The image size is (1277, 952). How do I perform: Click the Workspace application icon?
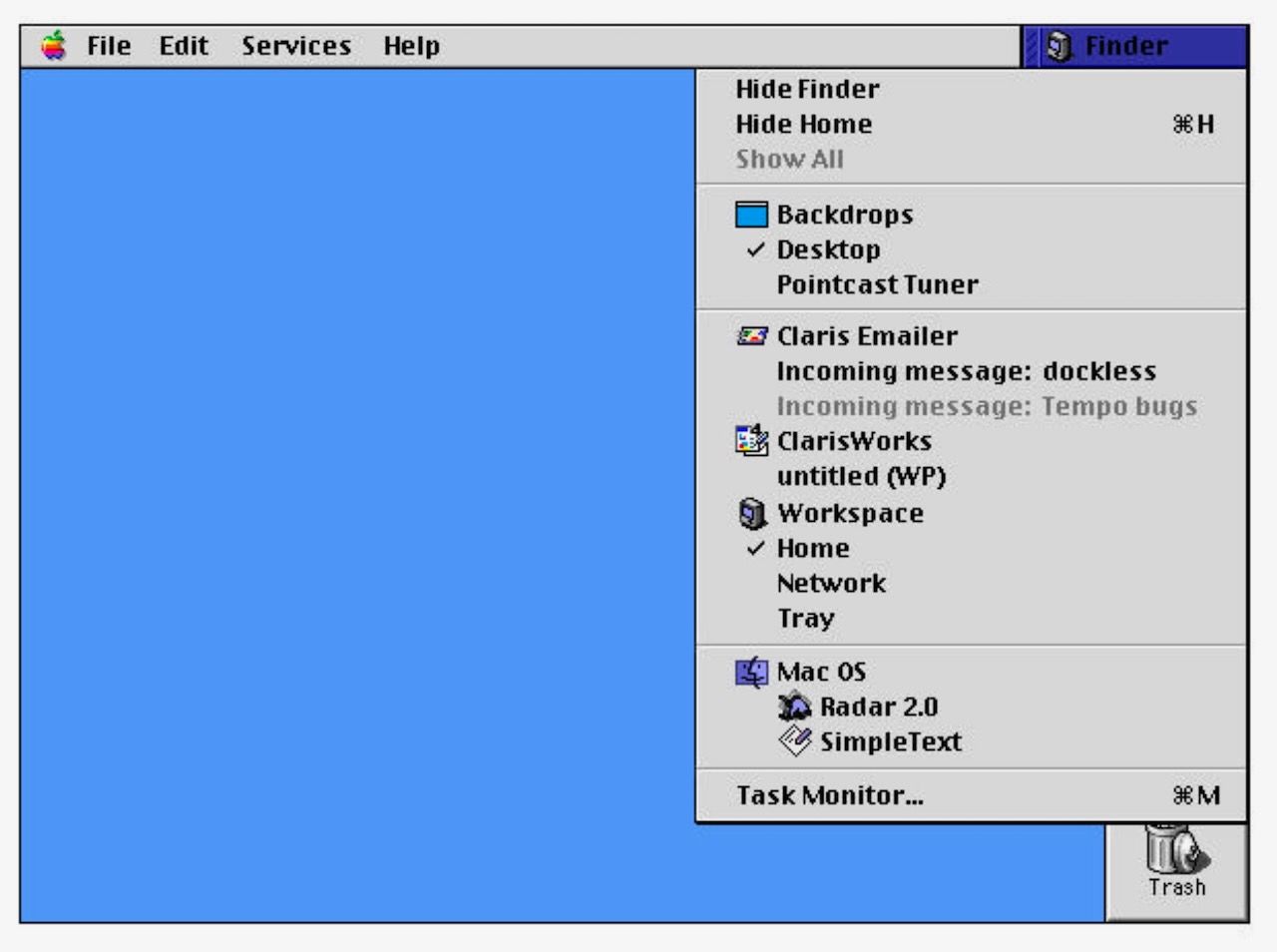[x=751, y=513]
